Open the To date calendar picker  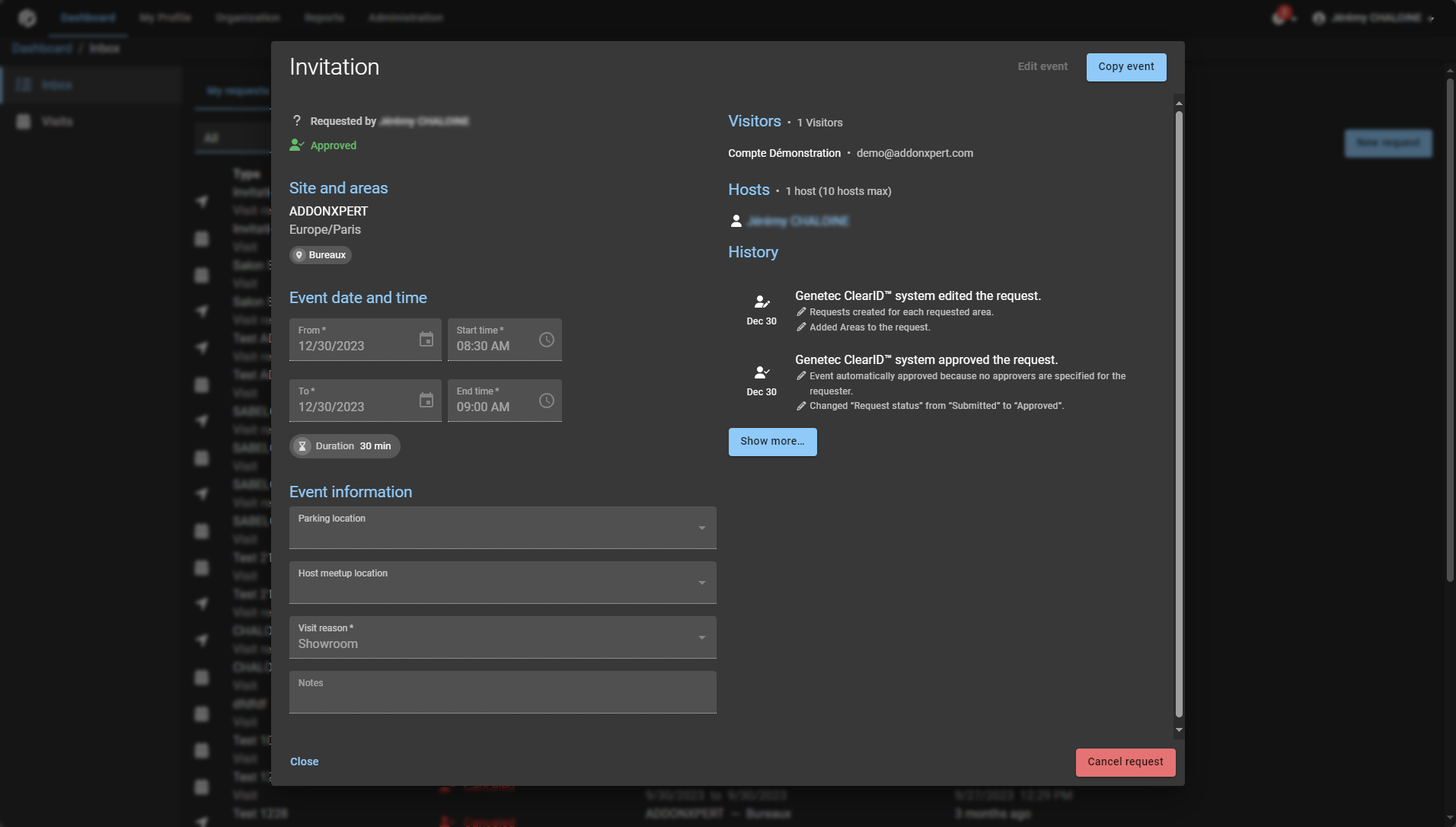pos(426,401)
